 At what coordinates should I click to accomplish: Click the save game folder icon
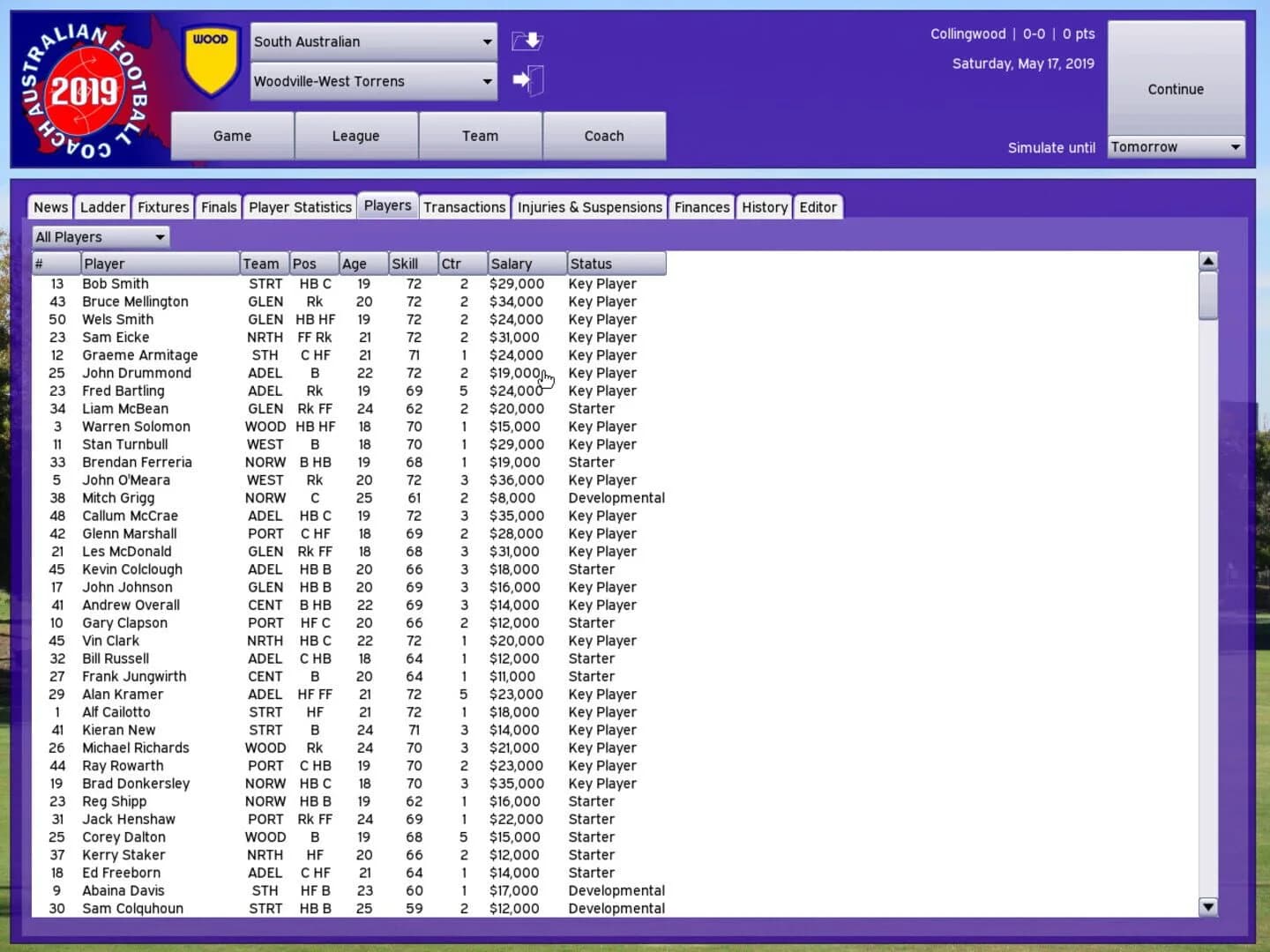point(527,41)
